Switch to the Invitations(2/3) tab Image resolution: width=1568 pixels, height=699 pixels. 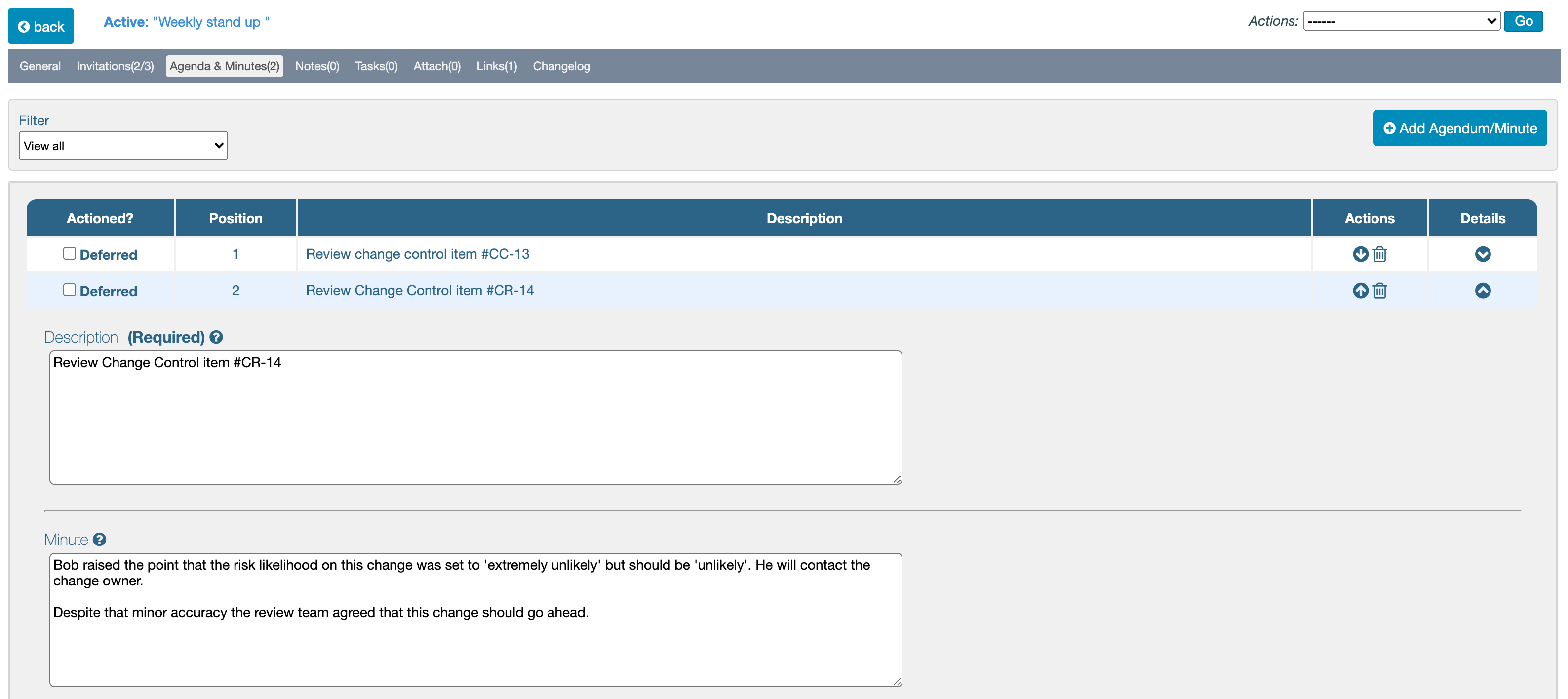[115, 66]
